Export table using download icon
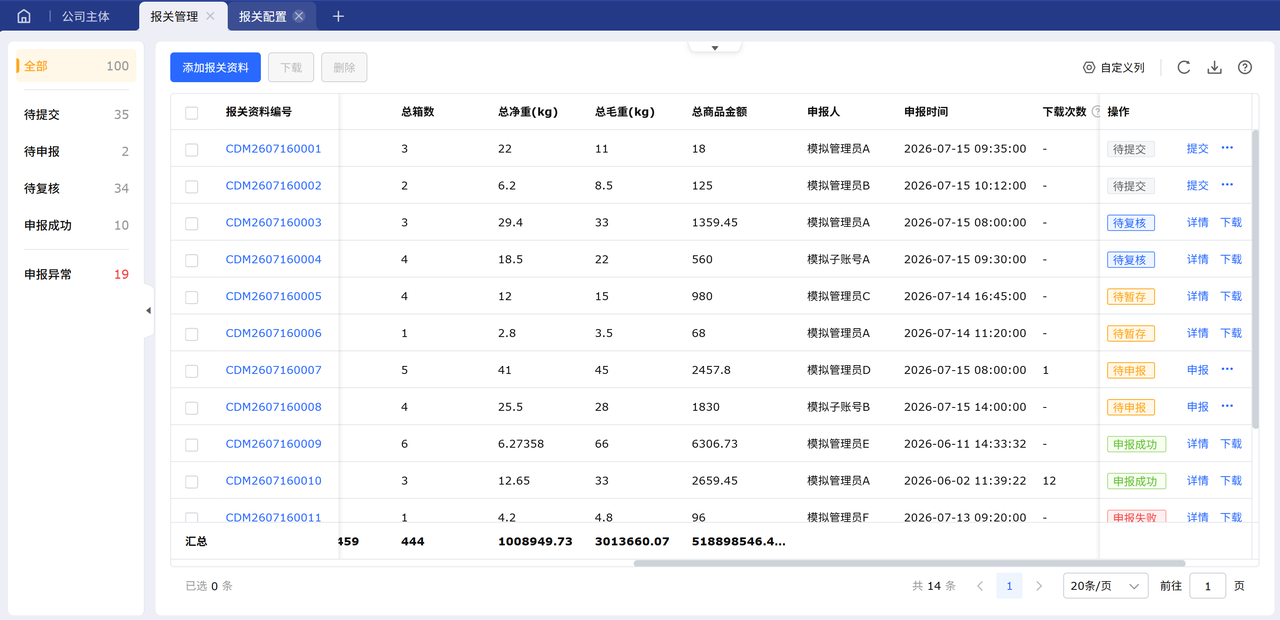The height and width of the screenshot is (620, 1280). [1214, 67]
